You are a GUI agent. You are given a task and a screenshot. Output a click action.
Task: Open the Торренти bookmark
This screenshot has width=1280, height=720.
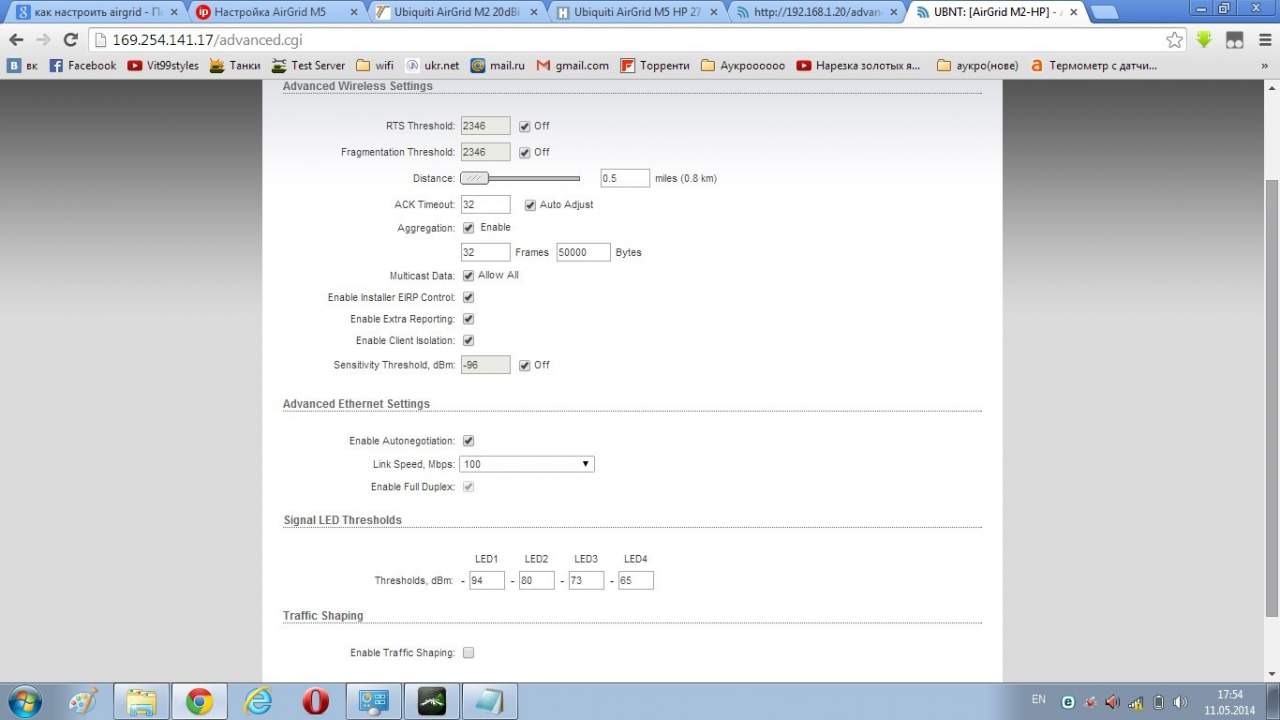[x=655, y=65]
